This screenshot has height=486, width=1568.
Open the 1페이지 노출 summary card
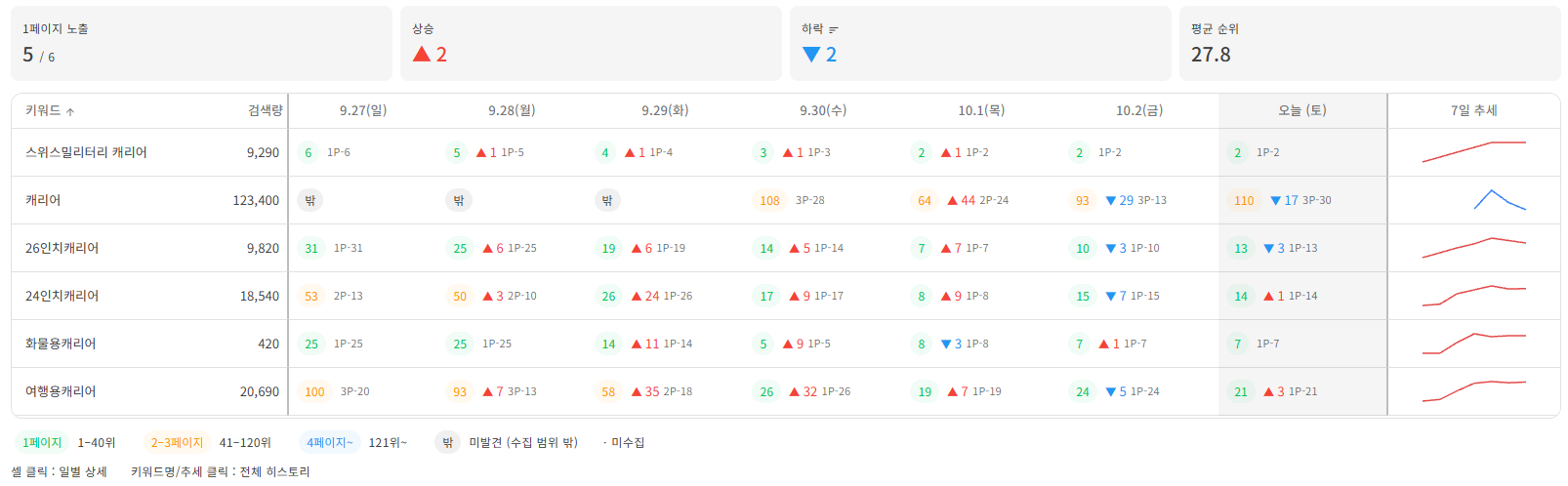point(201,43)
